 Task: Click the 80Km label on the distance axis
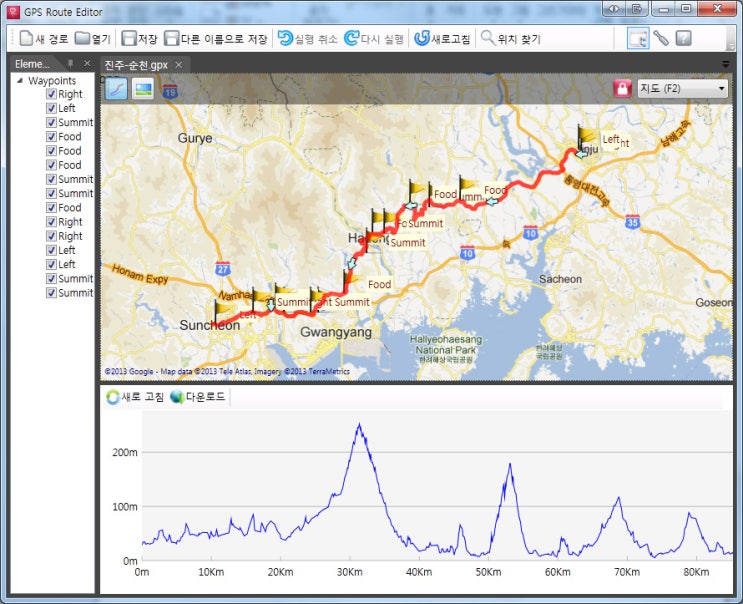(696, 572)
